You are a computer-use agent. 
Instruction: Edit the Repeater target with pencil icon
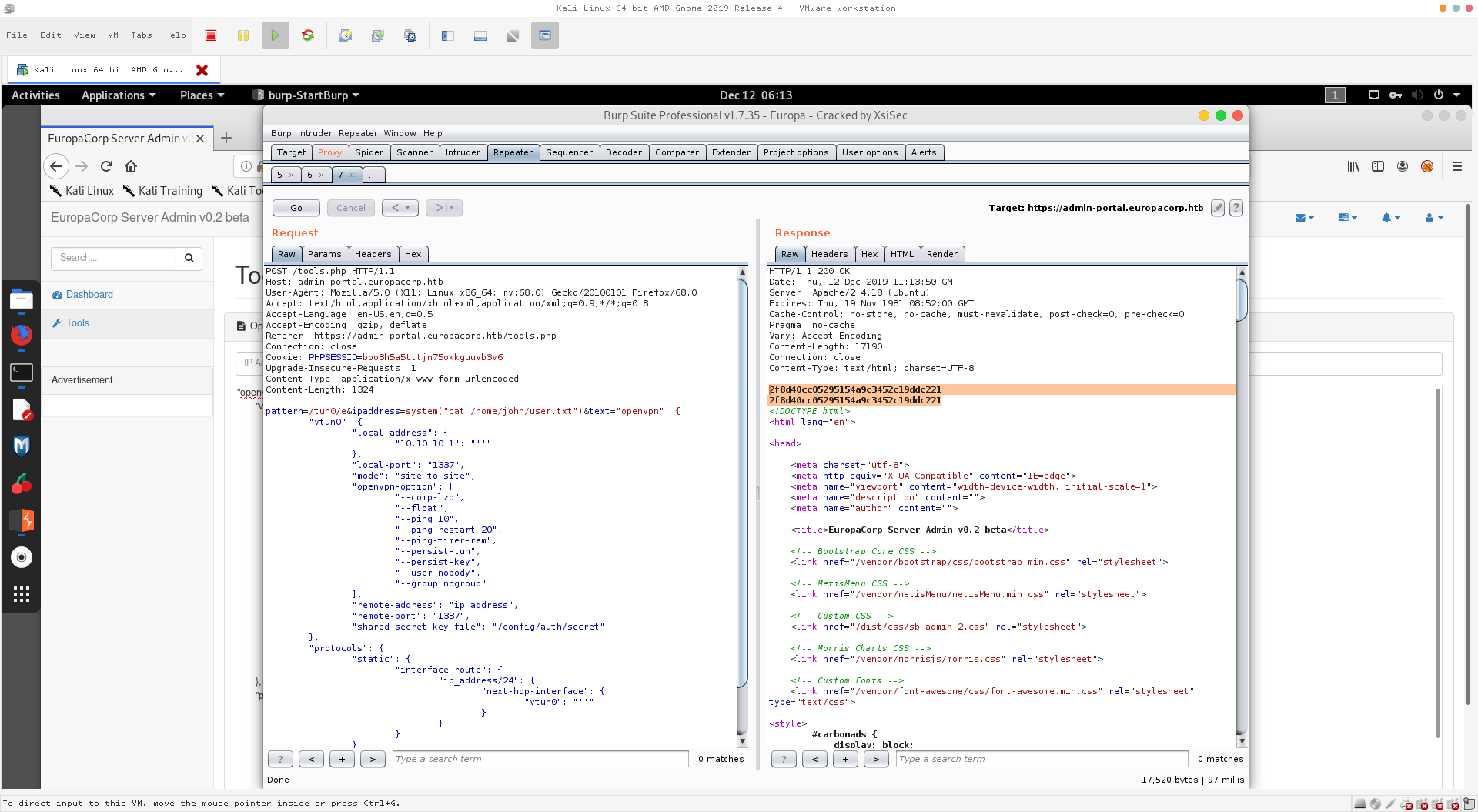pos(1218,208)
